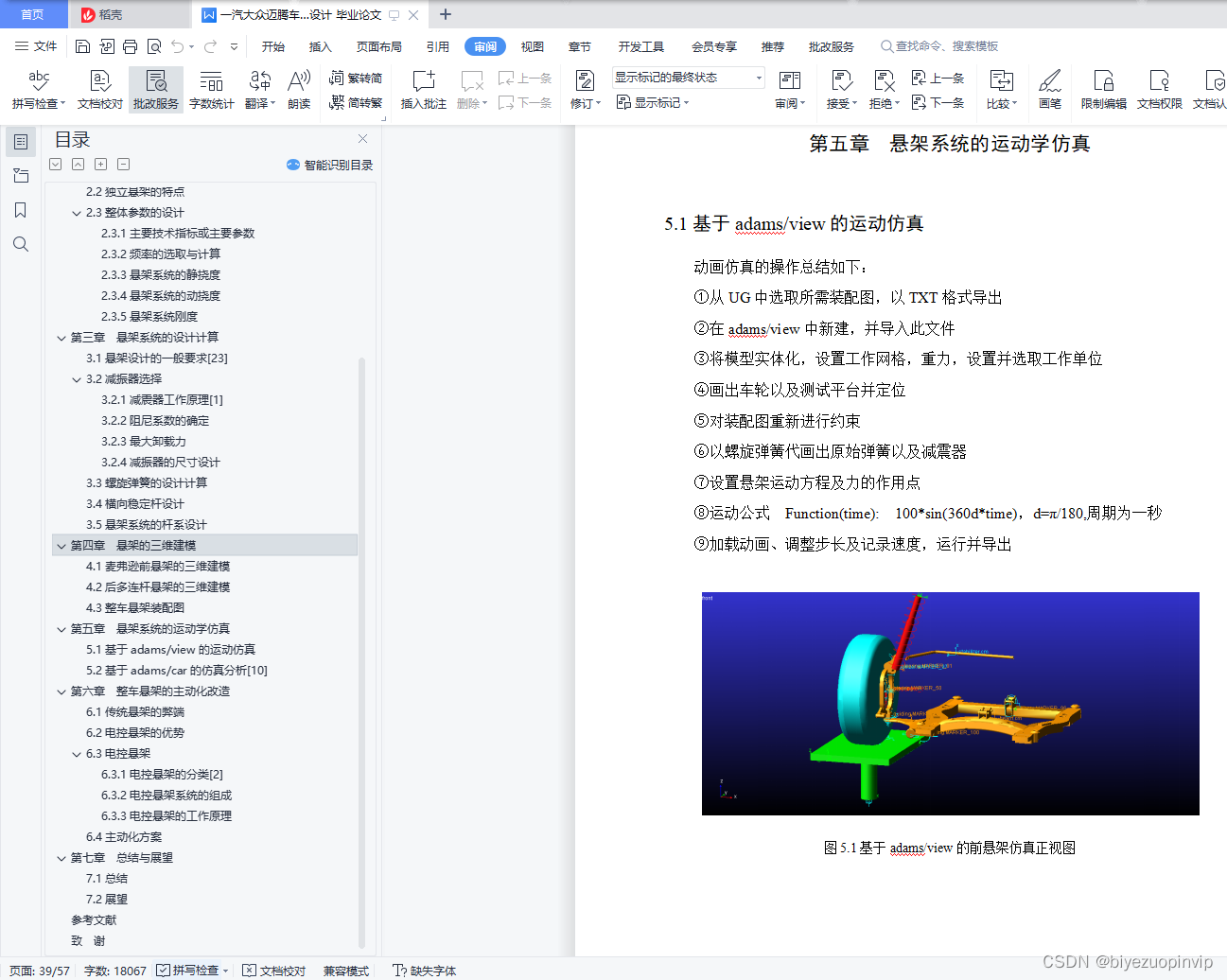1227x980 pixels.
Task: Open 字数统计 word count
Action: pyautogui.click(x=212, y=90)
